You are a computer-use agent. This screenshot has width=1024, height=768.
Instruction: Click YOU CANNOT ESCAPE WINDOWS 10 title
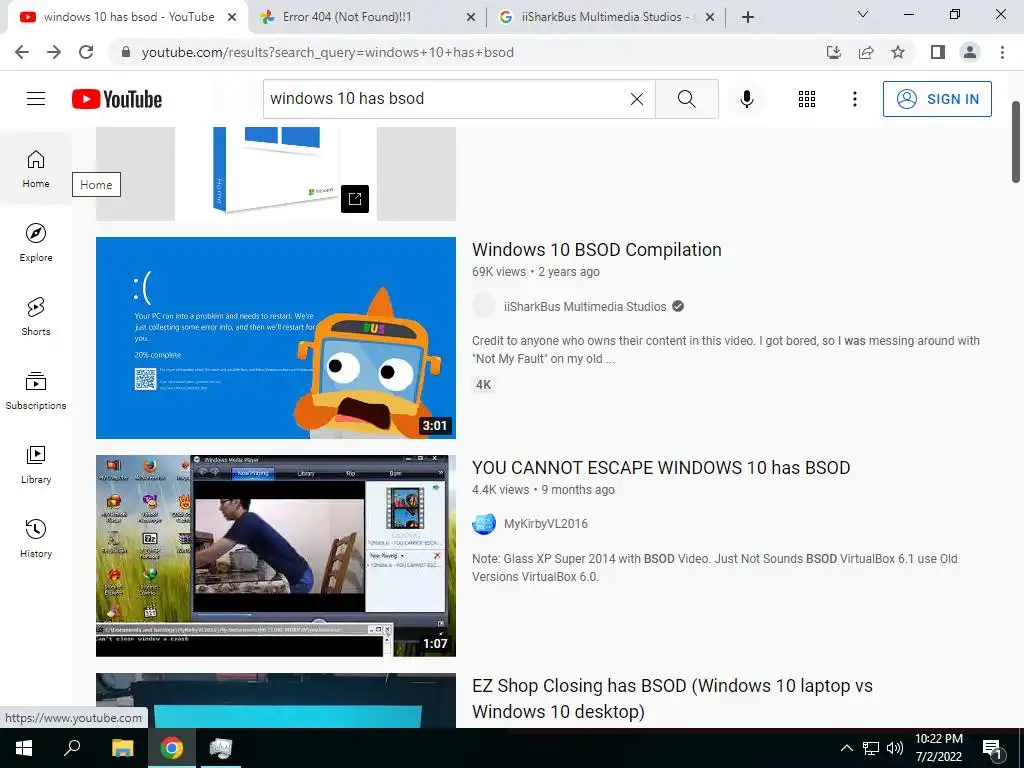[x=661, y=468]
